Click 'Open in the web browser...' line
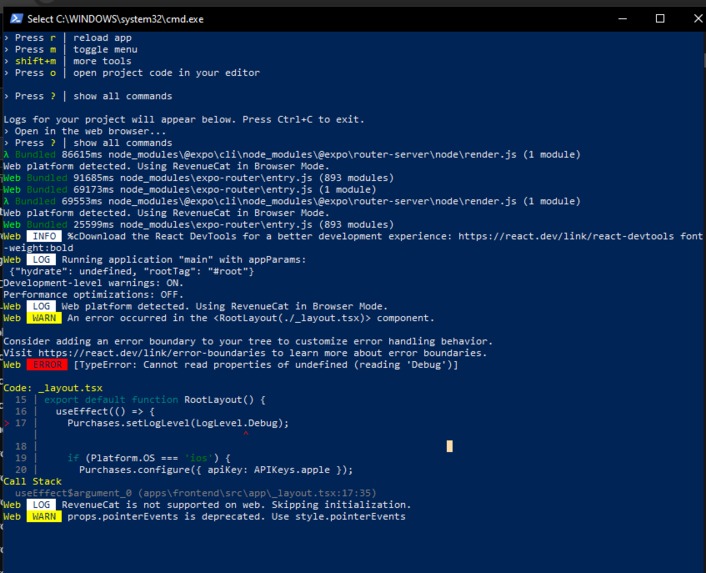The width and height of the screenshot is (706, 573). [85, 131]
